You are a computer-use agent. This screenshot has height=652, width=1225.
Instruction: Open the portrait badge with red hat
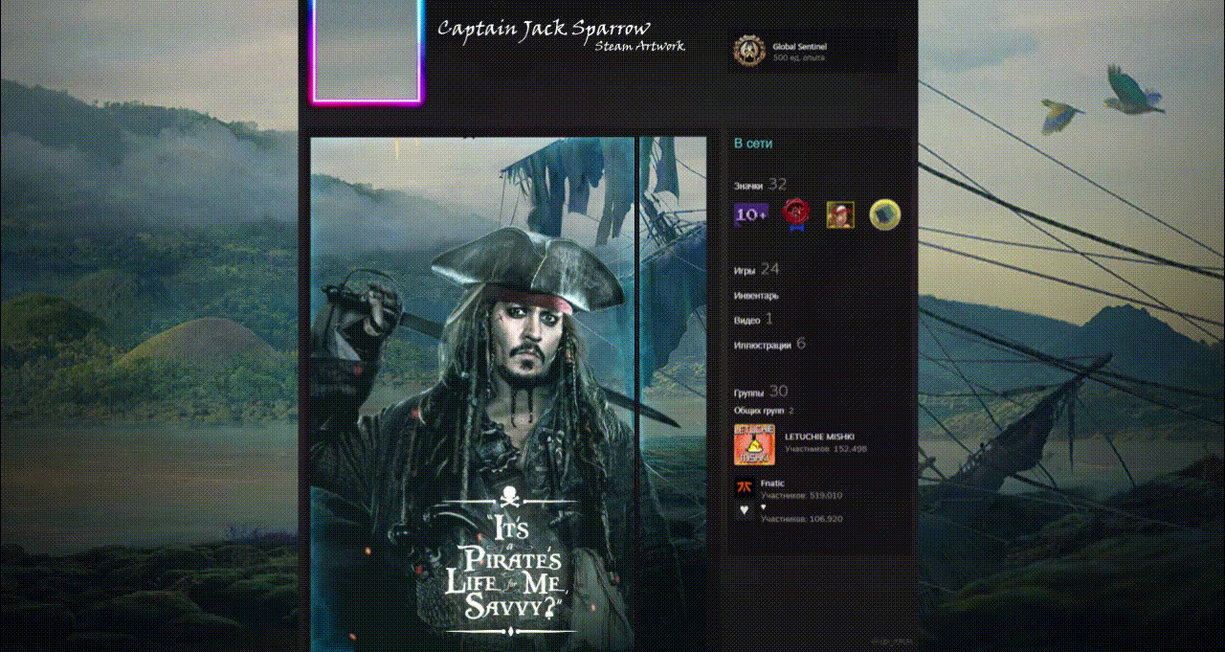[x=840, y=214]
